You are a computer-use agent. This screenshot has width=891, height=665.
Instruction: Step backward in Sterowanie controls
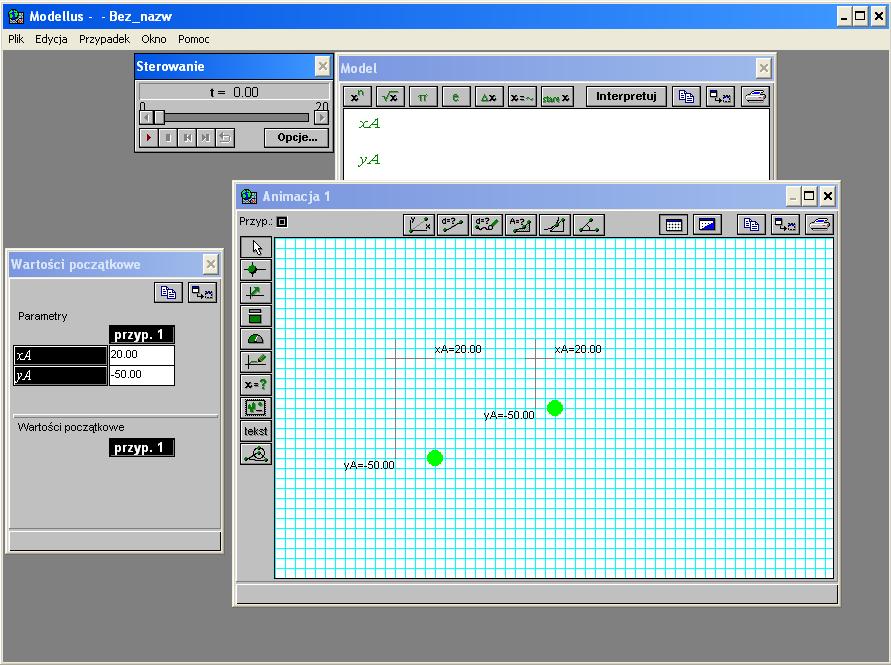(186, 138)
